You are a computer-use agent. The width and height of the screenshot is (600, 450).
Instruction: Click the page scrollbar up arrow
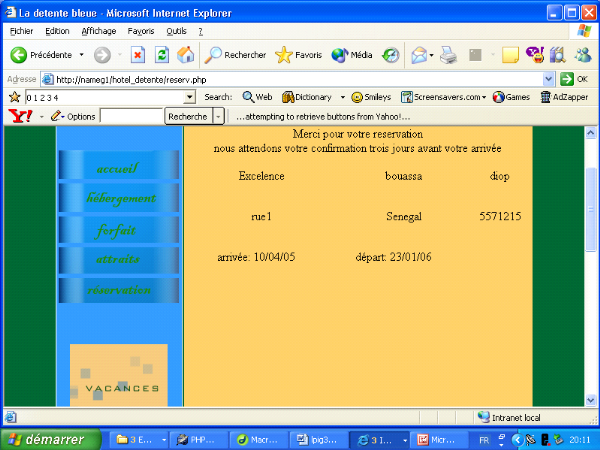point(590,133)
